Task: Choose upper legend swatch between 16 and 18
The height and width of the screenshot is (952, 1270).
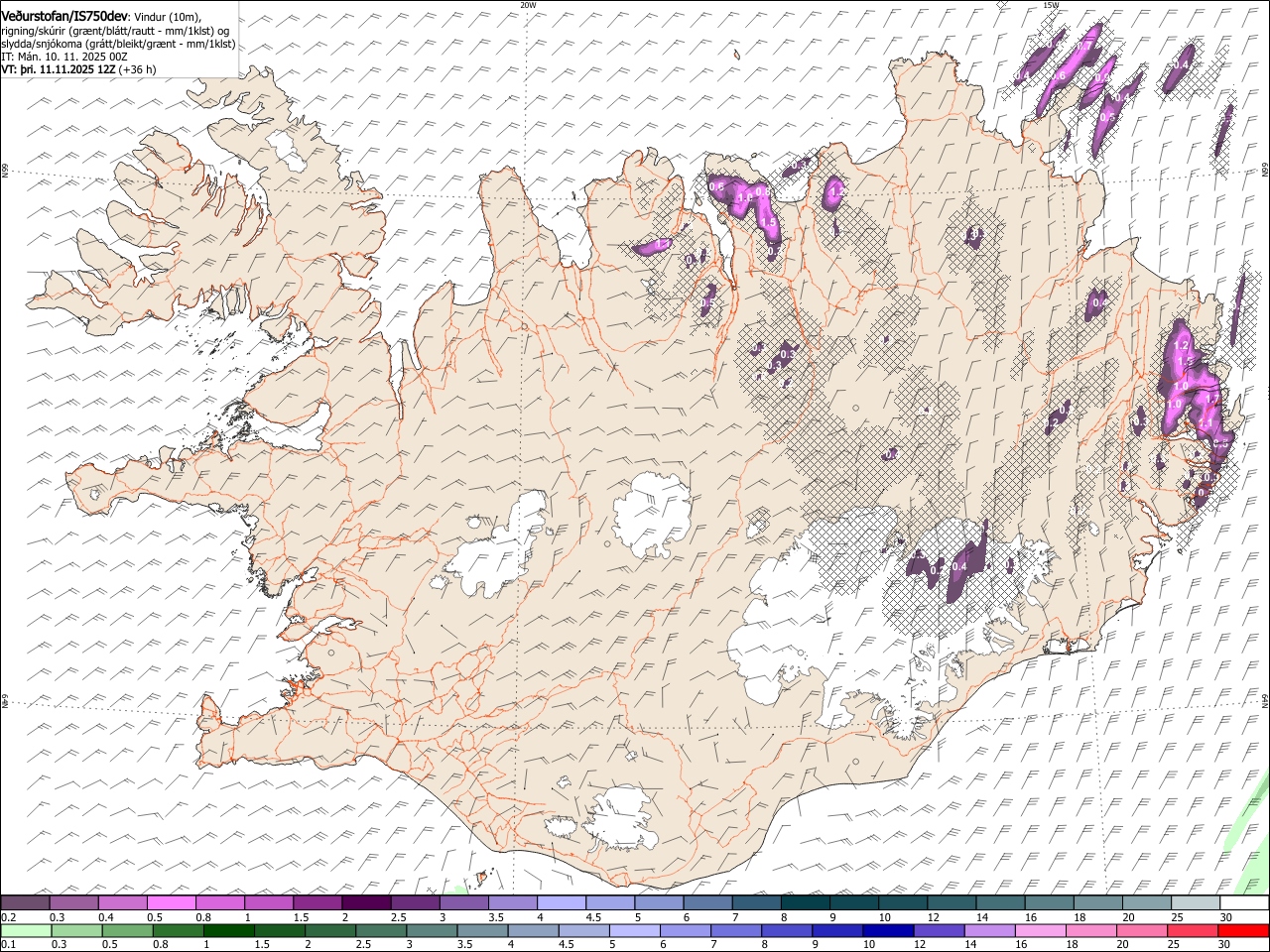Action: 1049,902
